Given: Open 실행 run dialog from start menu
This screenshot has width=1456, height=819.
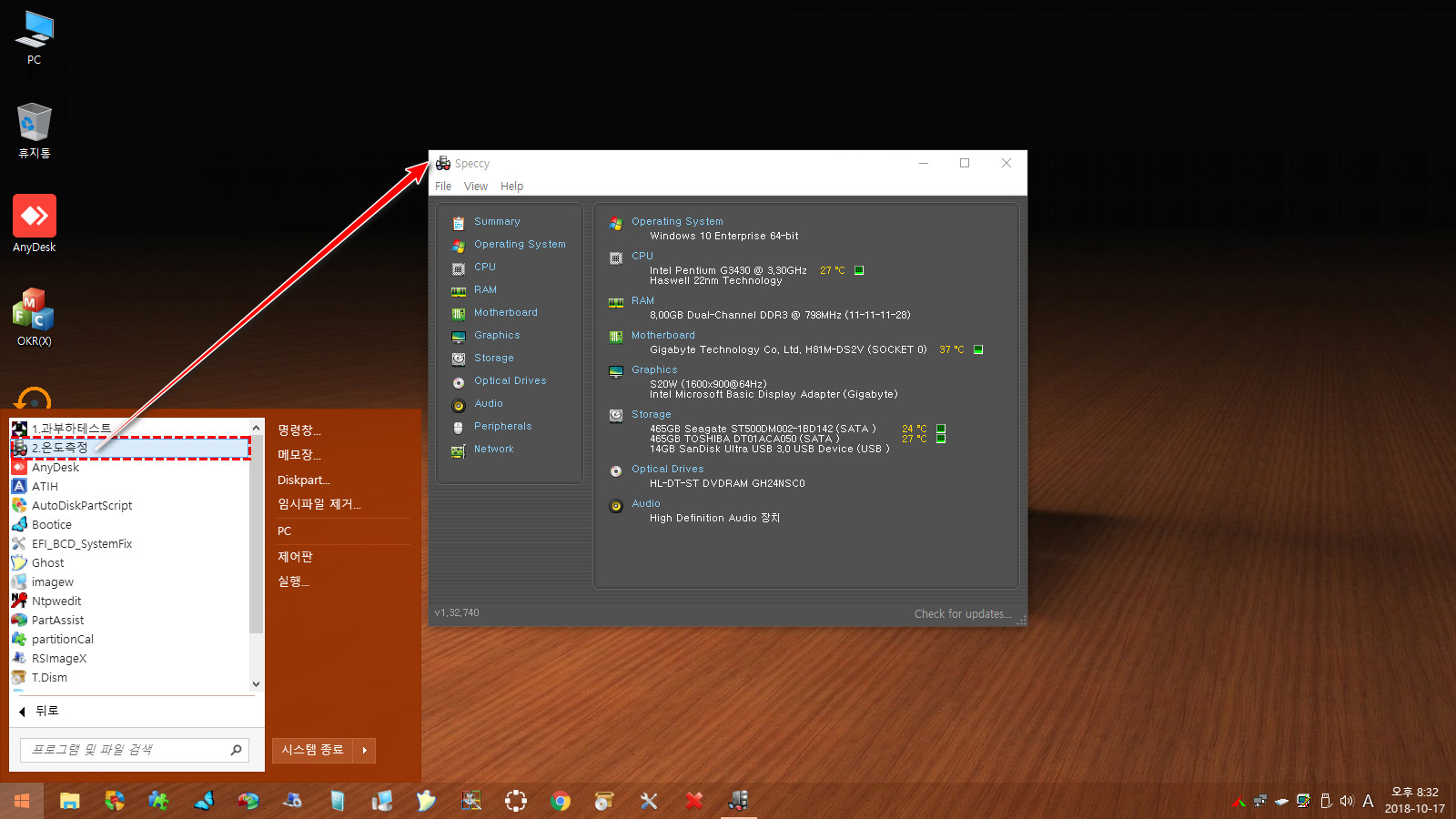Looking at the screenshot, I should [293, 581].
